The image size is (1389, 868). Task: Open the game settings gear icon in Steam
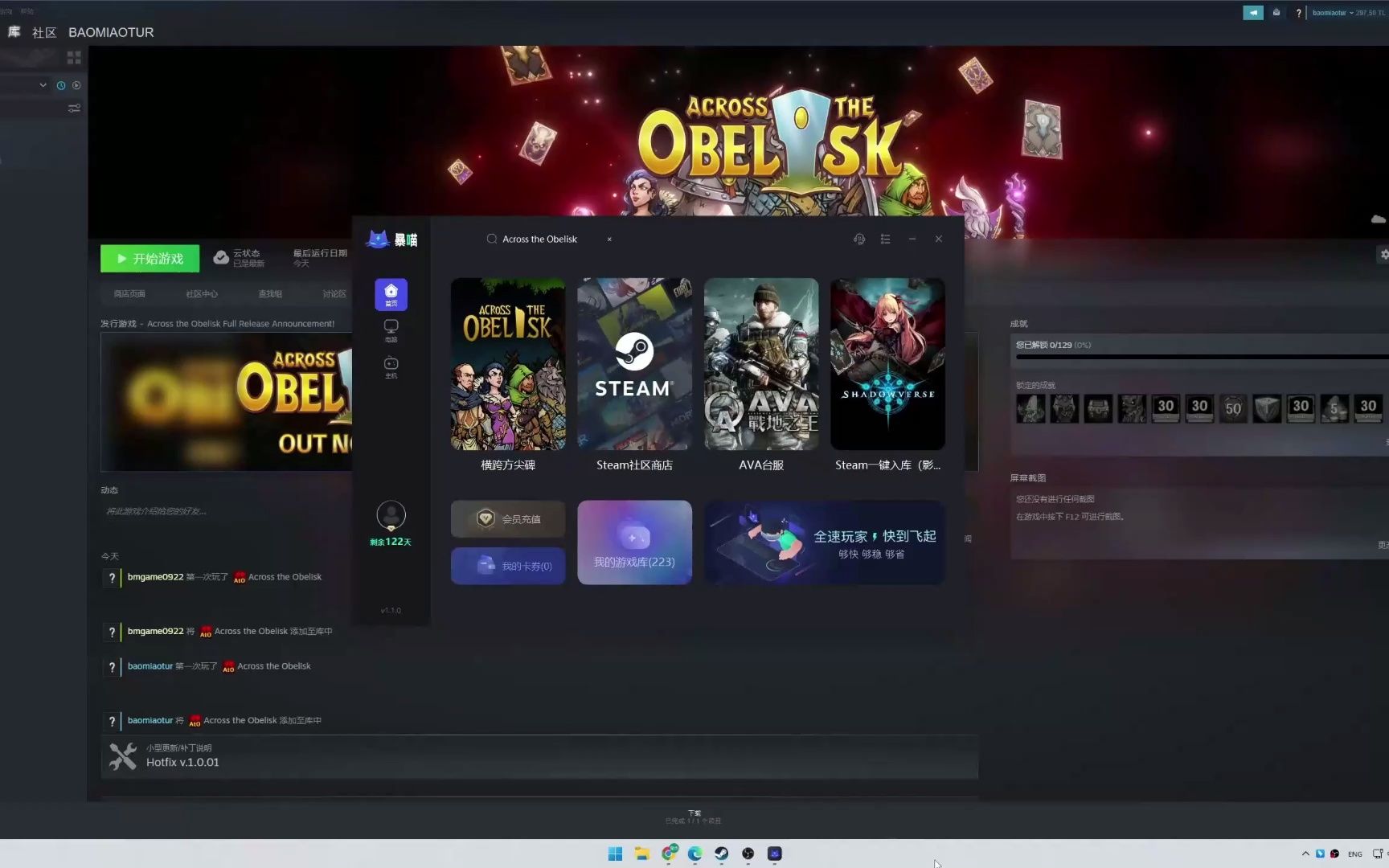[x=1383, y=254]
